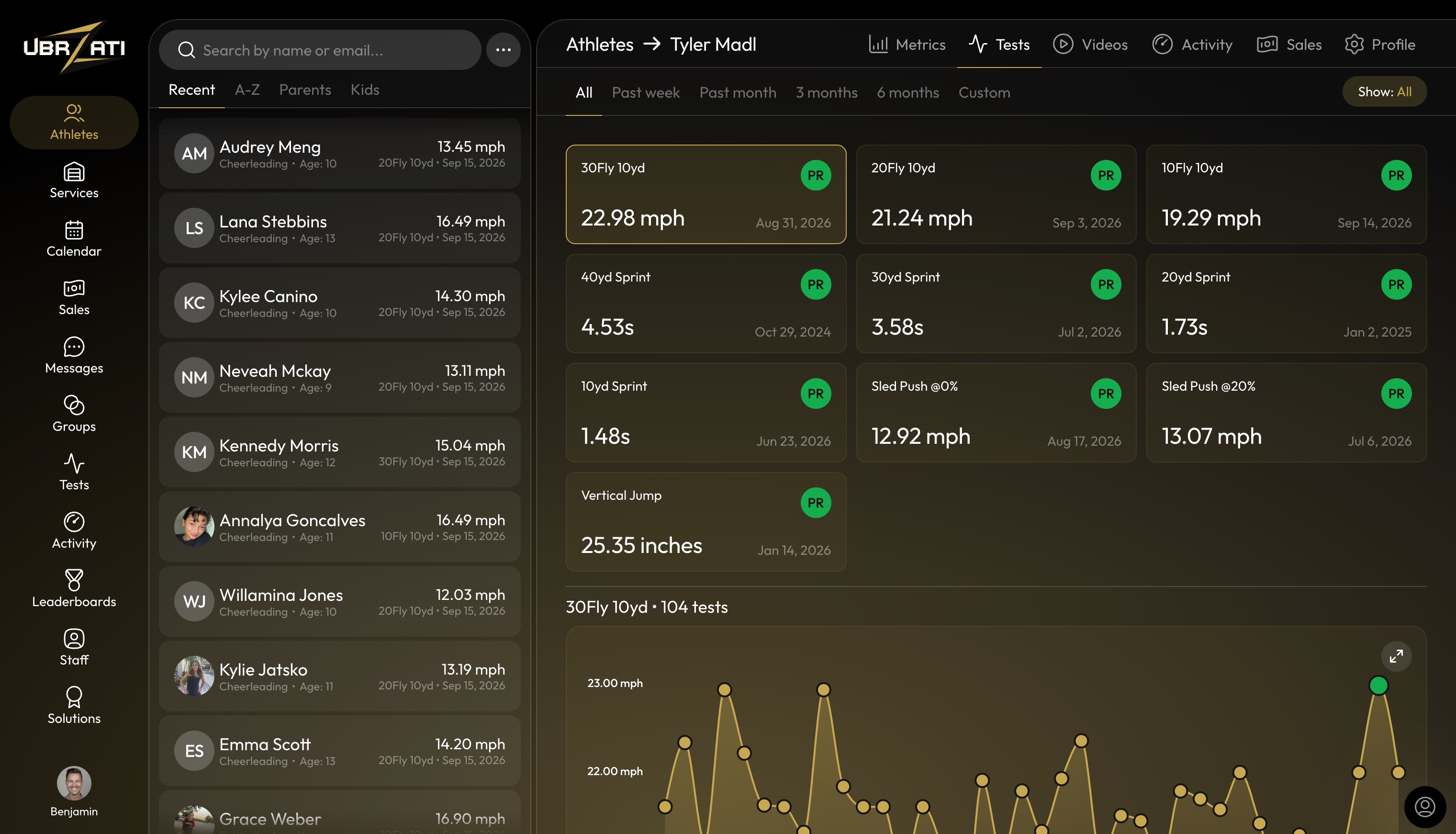Open Willamina Jones in athlete list

click(339, 601)
